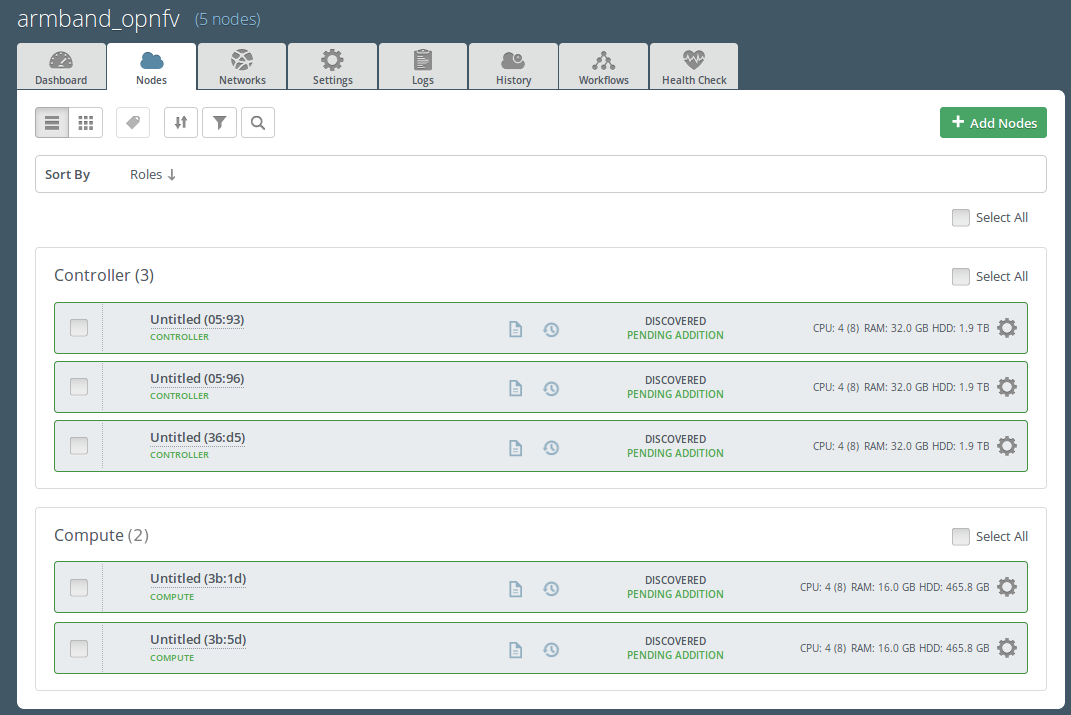
Task: Switch to the Workflows tab
Action: (604, 67)
